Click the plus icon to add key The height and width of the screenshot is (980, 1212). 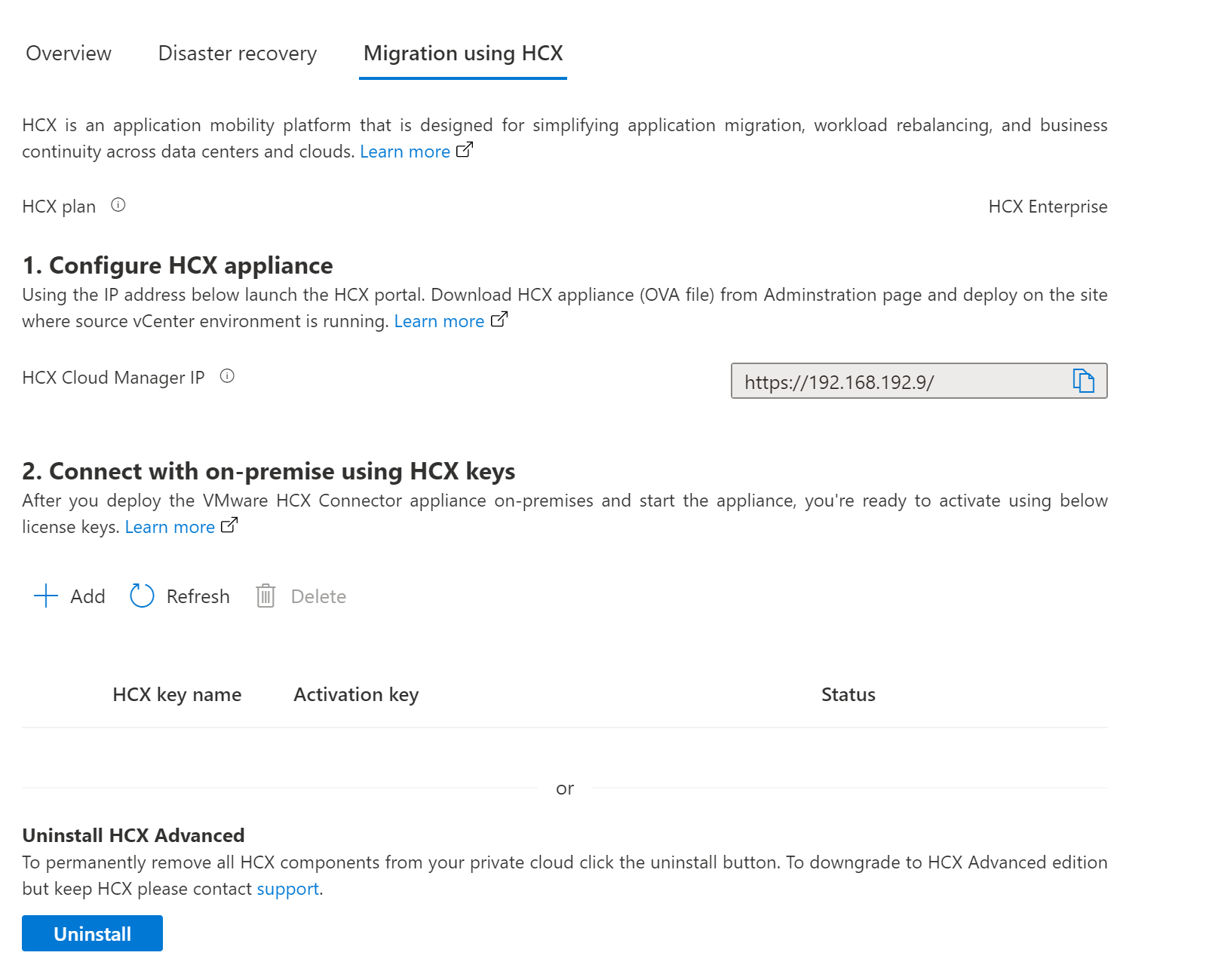(x=46, y=596)
